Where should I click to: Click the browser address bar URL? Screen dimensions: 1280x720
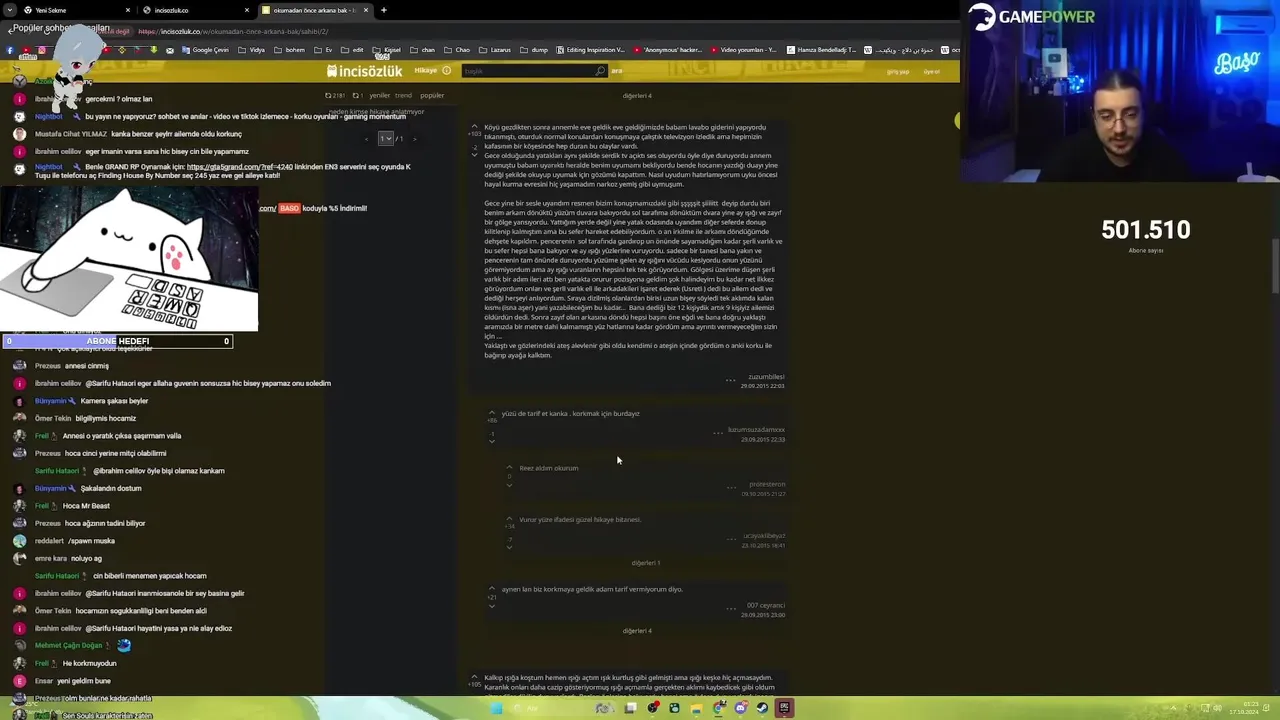click(x=233, y=31)
